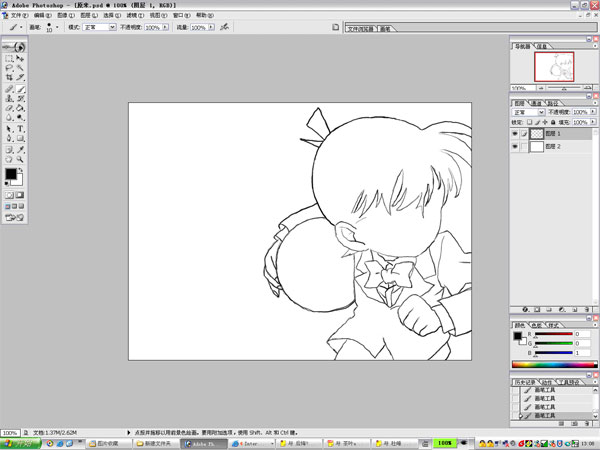Switch to standard screen mode

coord(8,206)
